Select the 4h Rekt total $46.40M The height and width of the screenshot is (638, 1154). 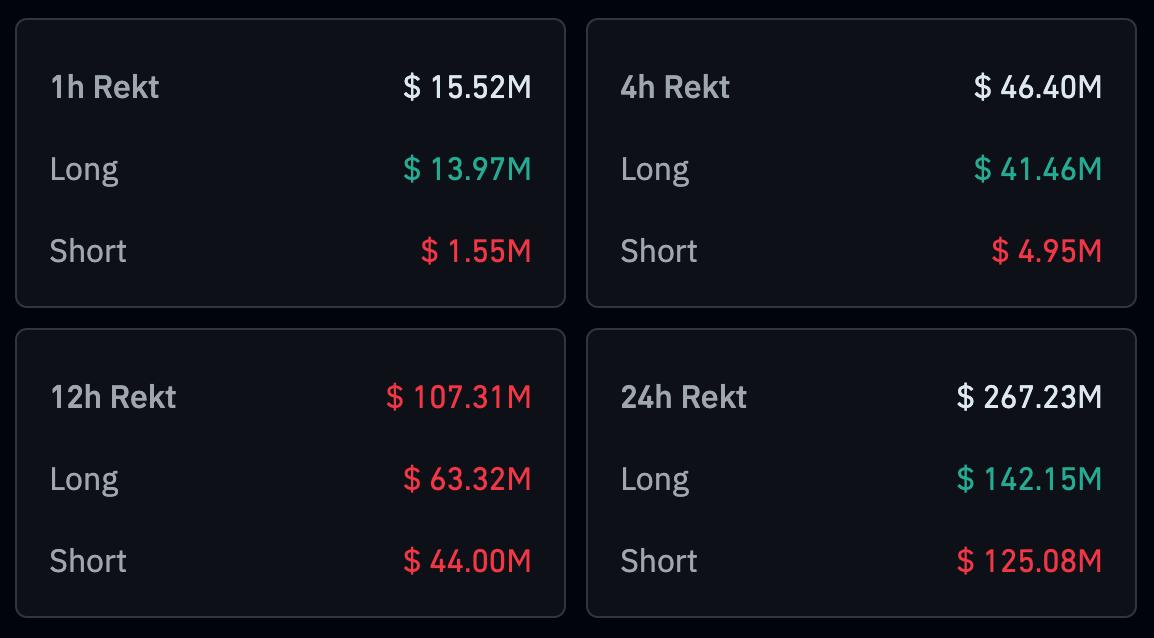pyautogui.click(x=1038, y=88)
